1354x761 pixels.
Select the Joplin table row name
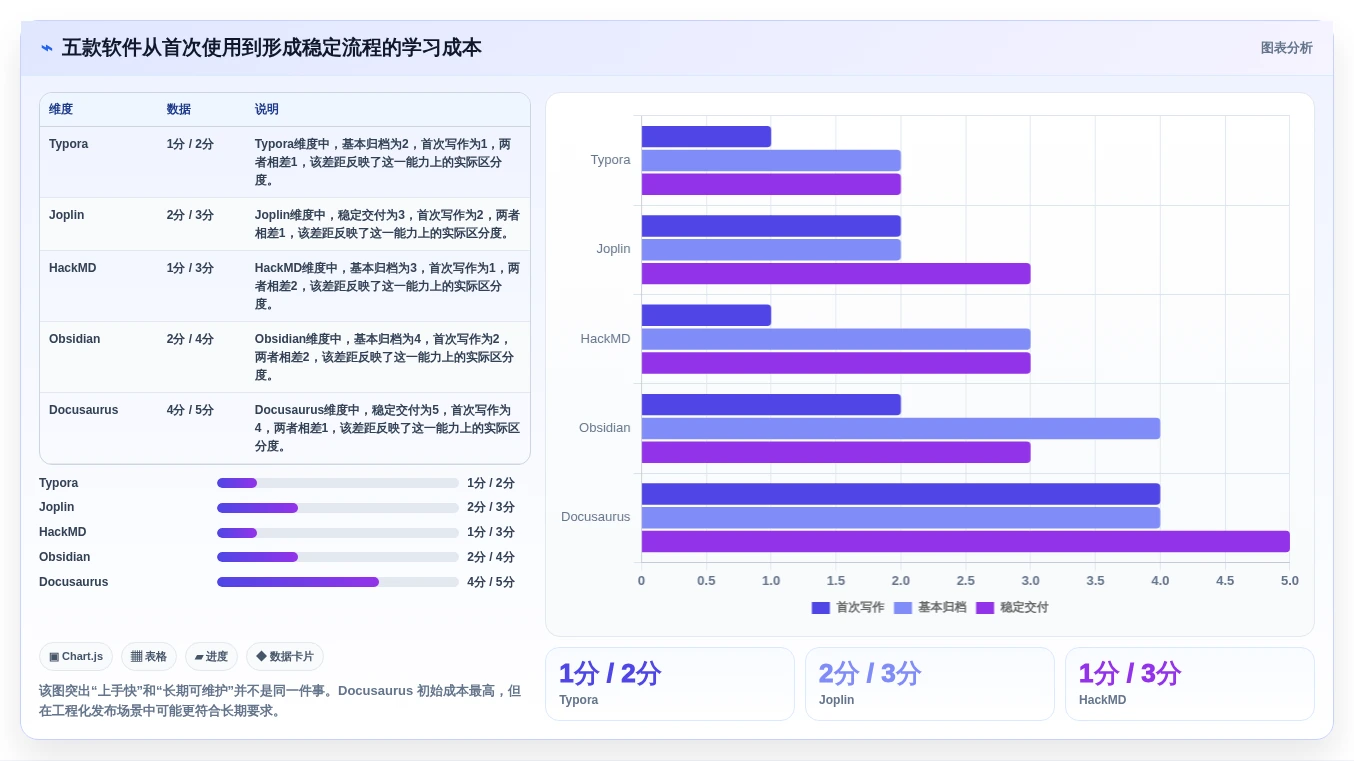click(66, 215)
